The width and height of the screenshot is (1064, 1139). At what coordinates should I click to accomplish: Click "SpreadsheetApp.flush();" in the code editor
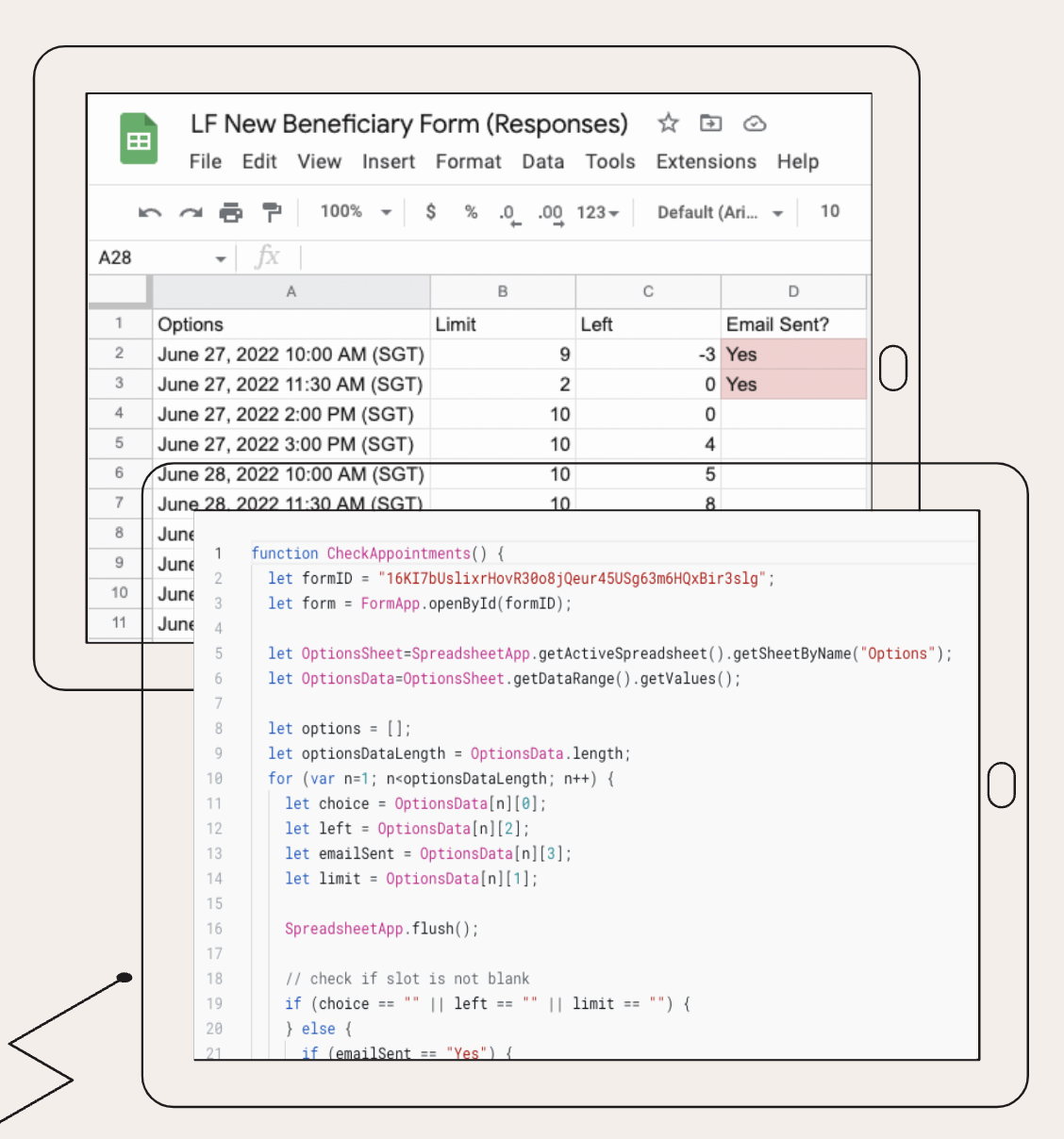[382, 929]
